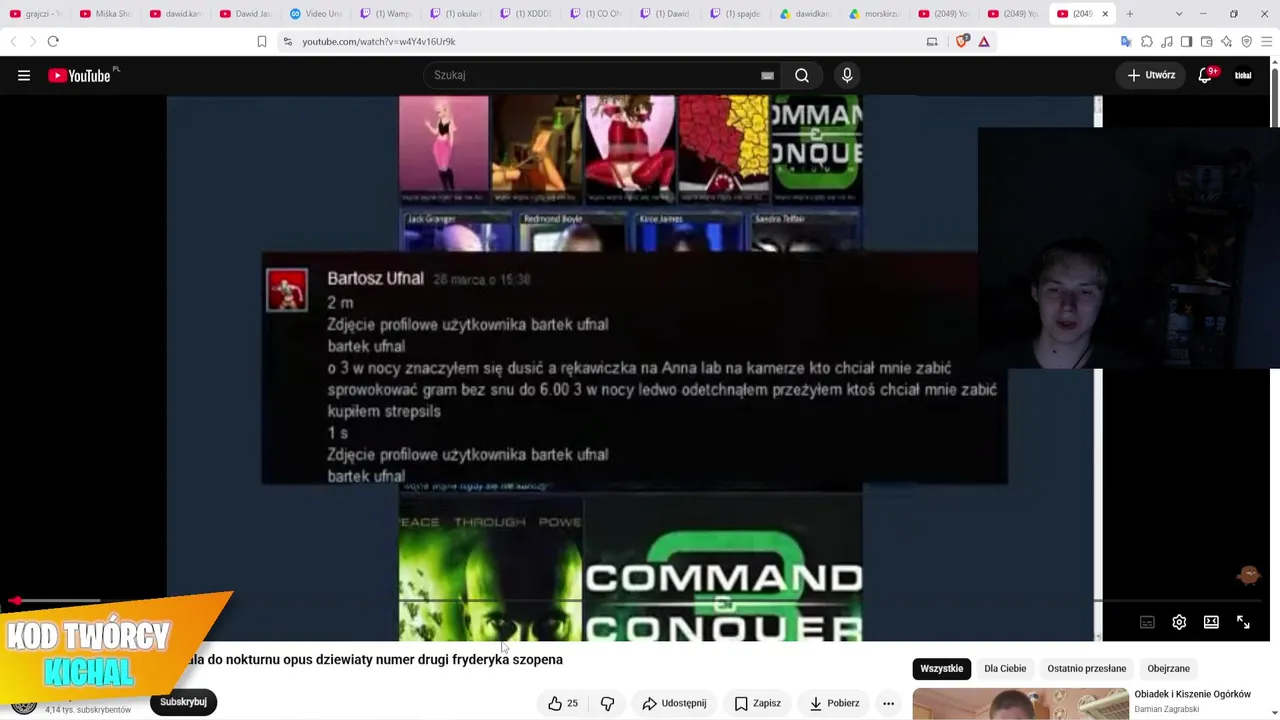The height and width of the screenshot is (720, 1280).
Task: Open the media playlist music note icon
Action: 1167,41
